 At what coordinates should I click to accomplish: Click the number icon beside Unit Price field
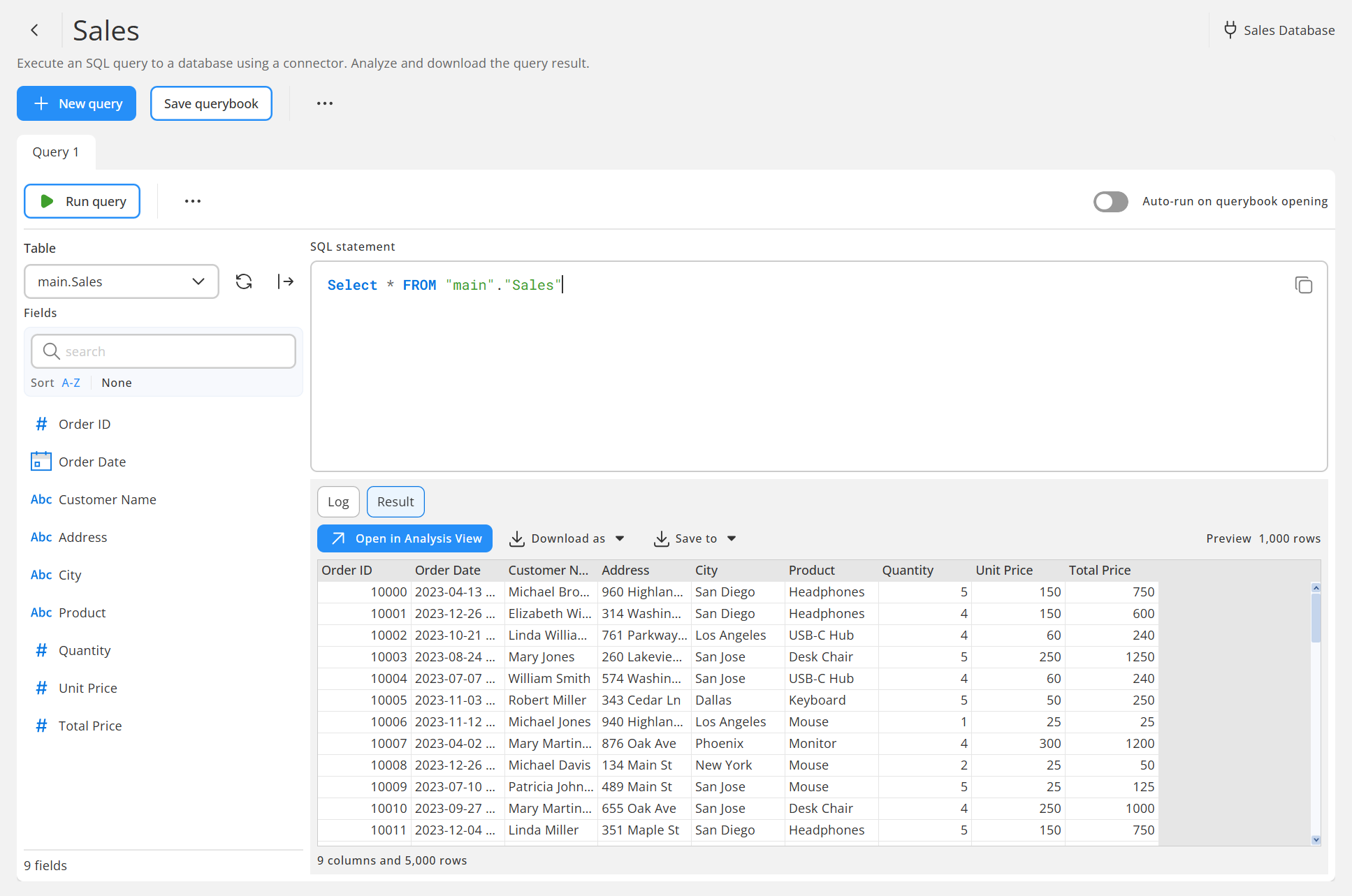41,688
